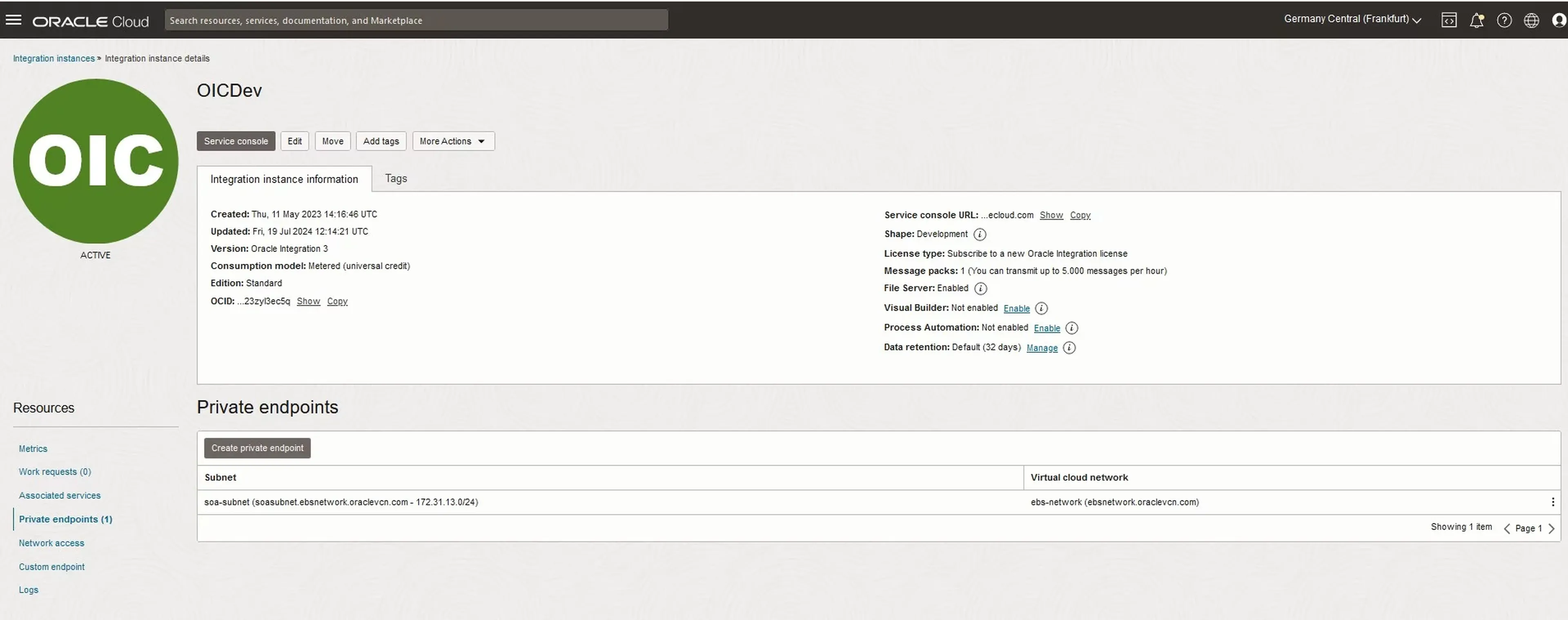Click the File Server info icon
Screen dimensions: 1568x620
980,289
